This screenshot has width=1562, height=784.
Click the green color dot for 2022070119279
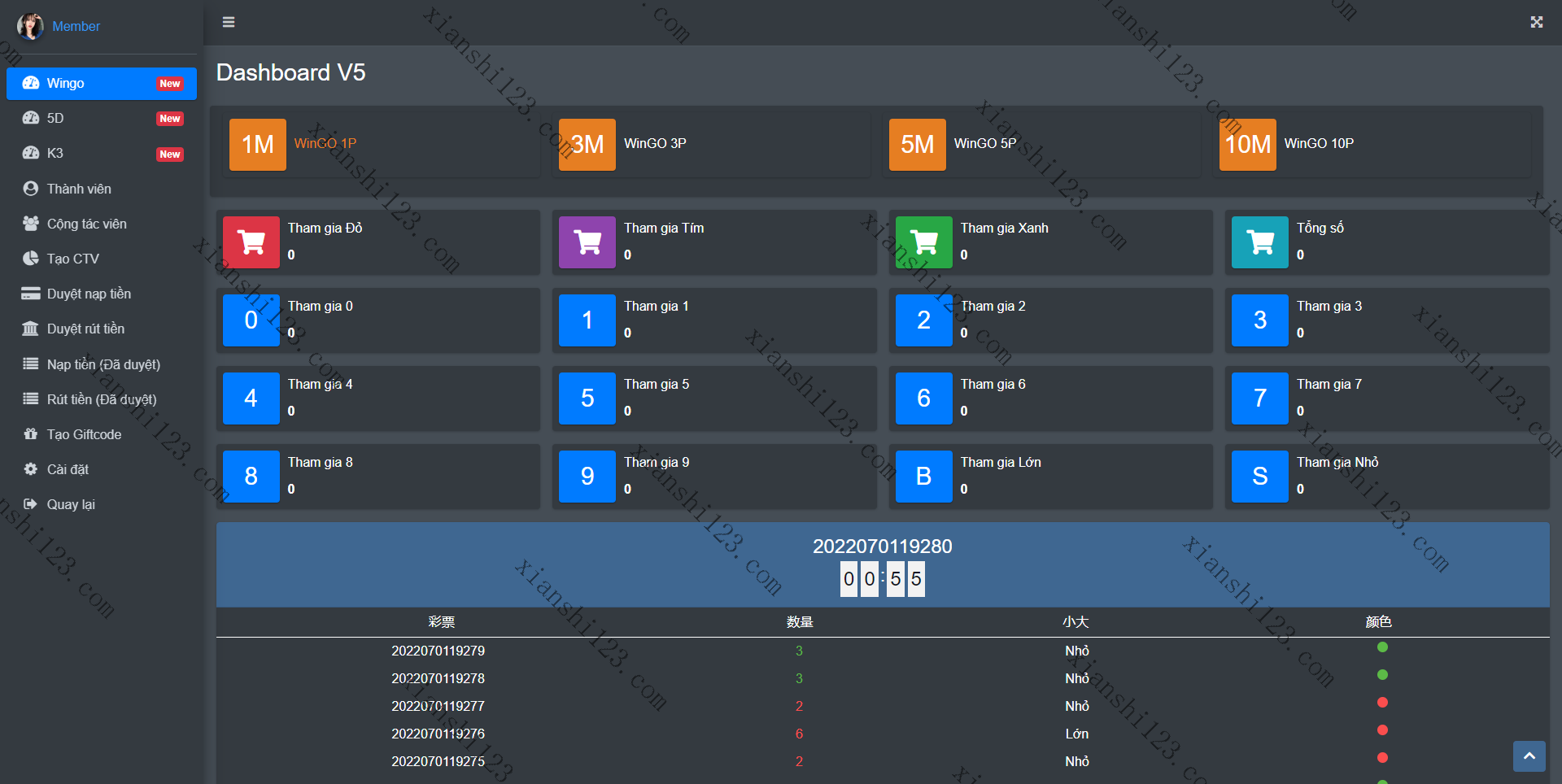[1382, 647]
